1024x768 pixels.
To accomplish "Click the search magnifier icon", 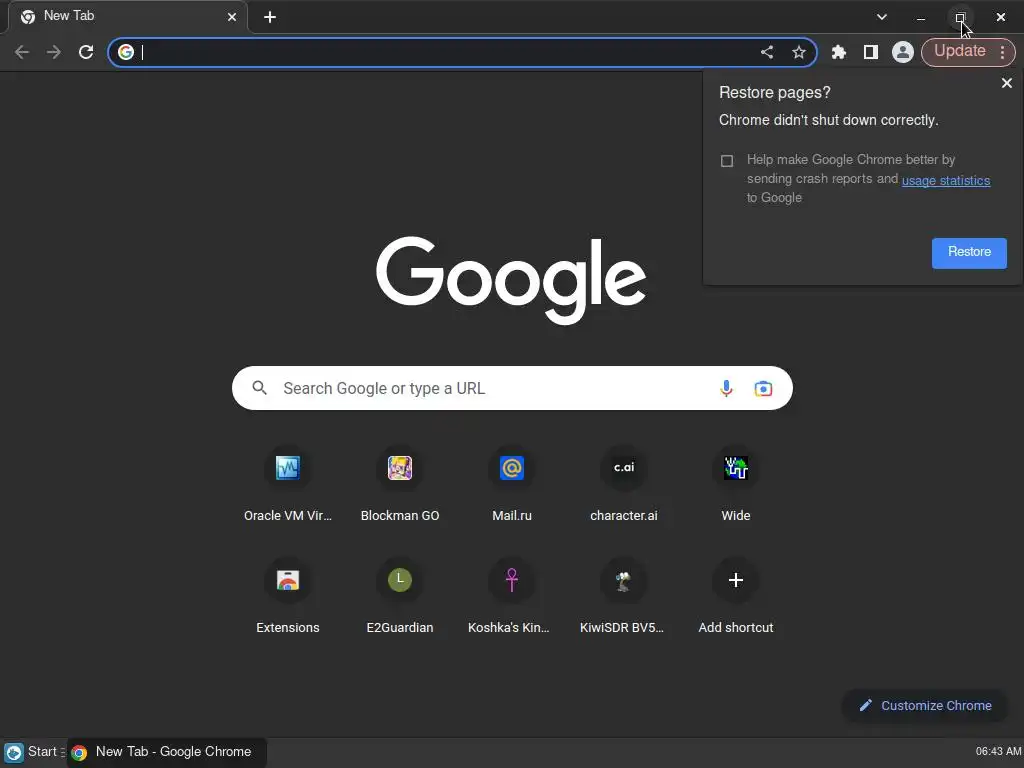I will [x=260, y=389].
